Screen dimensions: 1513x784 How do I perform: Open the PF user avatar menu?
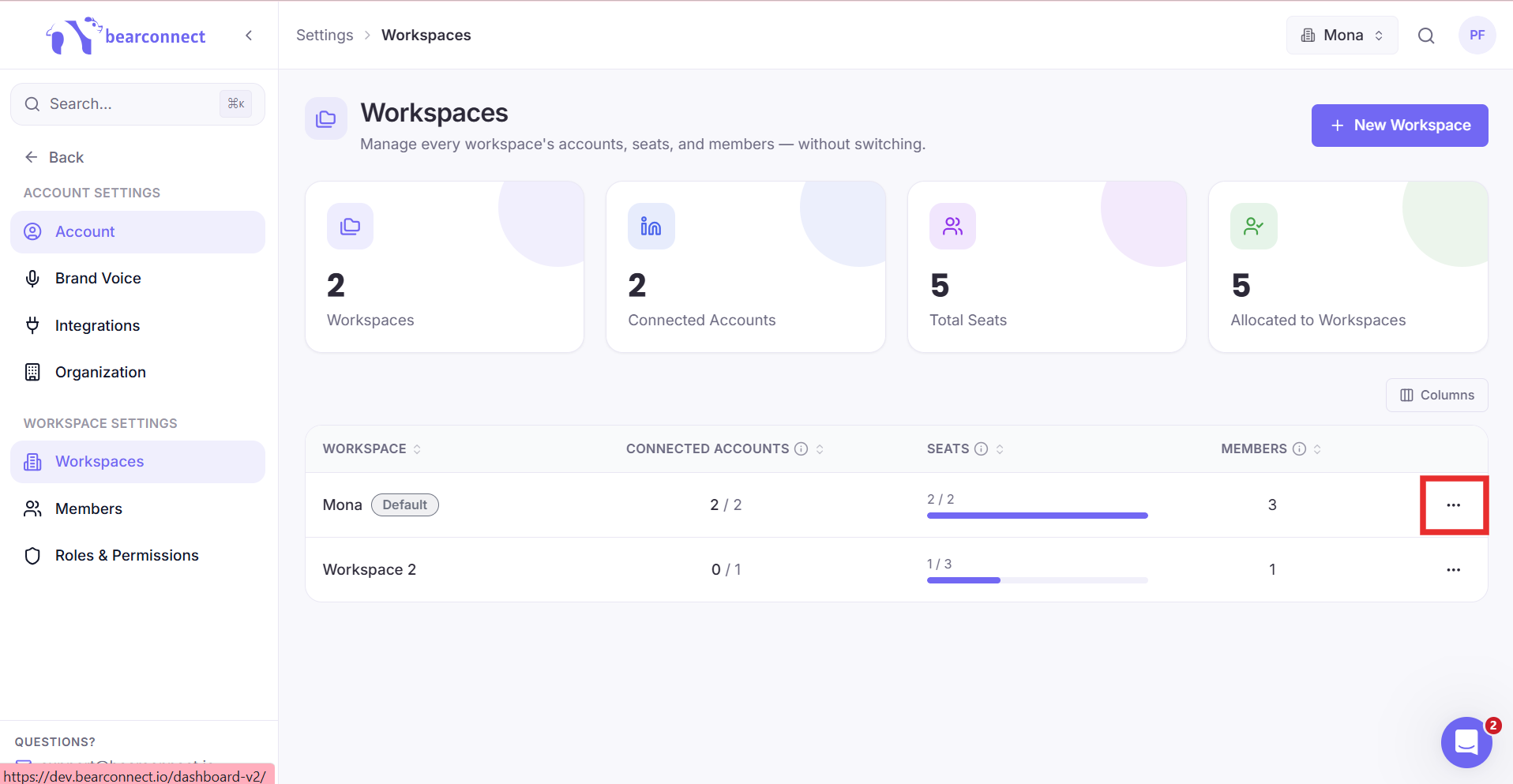[x=1477, y=36]
